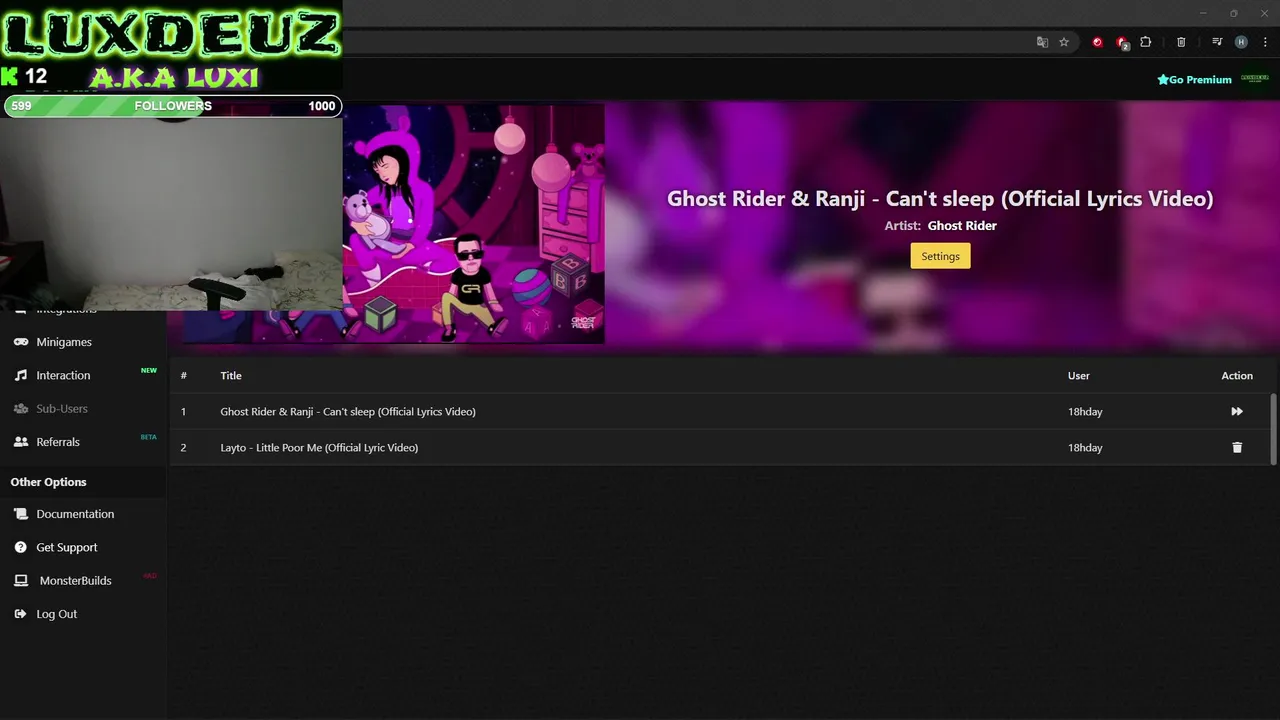The width and height of the screenshot is (1280, 720).
Task: Click the Action column header
Action: 1237,375
